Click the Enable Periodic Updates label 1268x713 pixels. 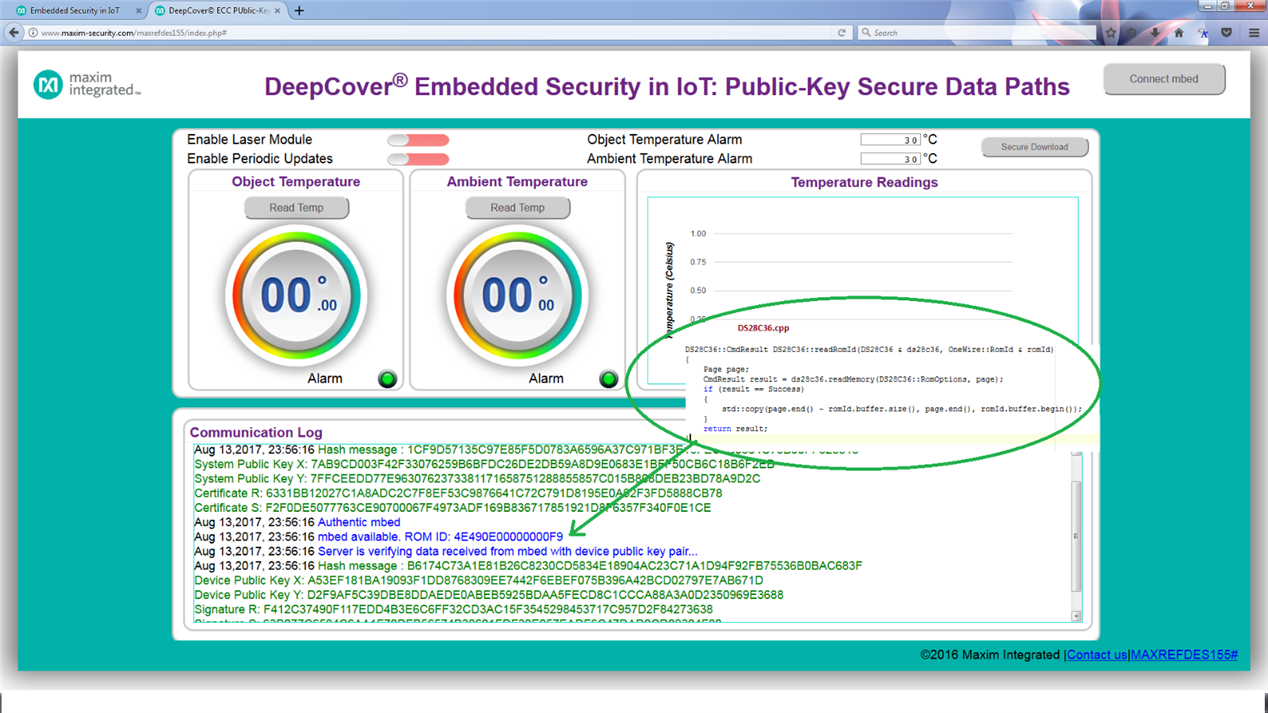(x=260, y=159)
